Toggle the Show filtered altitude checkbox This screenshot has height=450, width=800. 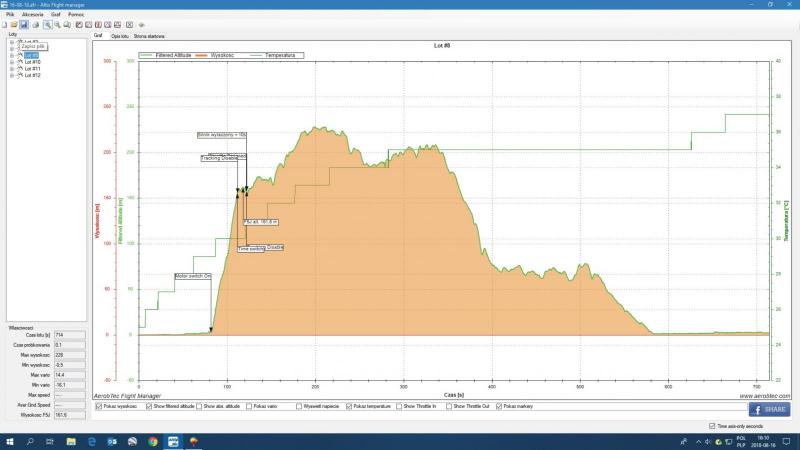coord(149,407)
